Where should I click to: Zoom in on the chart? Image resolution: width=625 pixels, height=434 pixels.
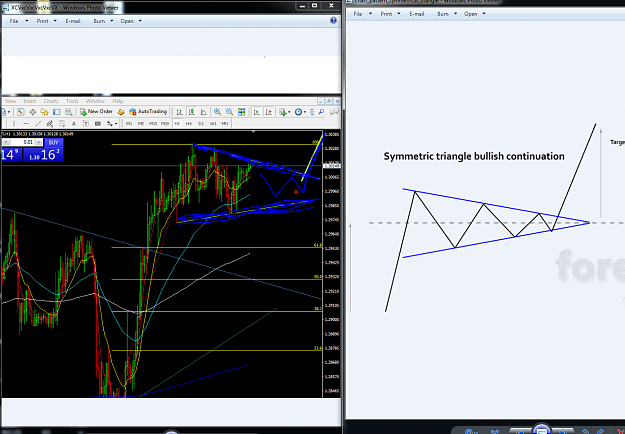(218, 112)
